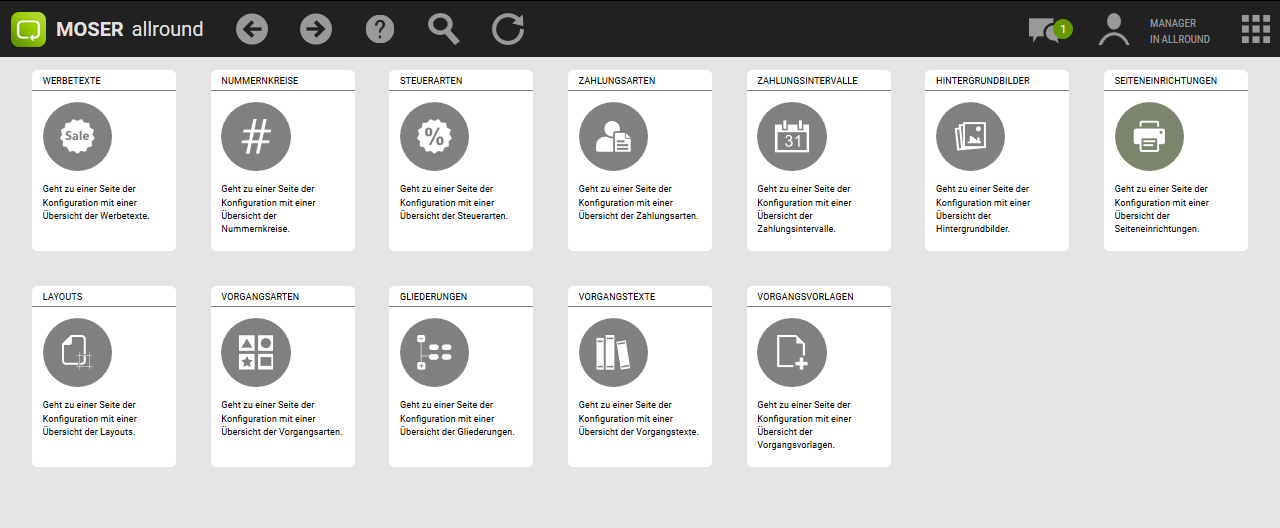
Task: Open Vorgangstexte books icon
Action: (613, 353)
